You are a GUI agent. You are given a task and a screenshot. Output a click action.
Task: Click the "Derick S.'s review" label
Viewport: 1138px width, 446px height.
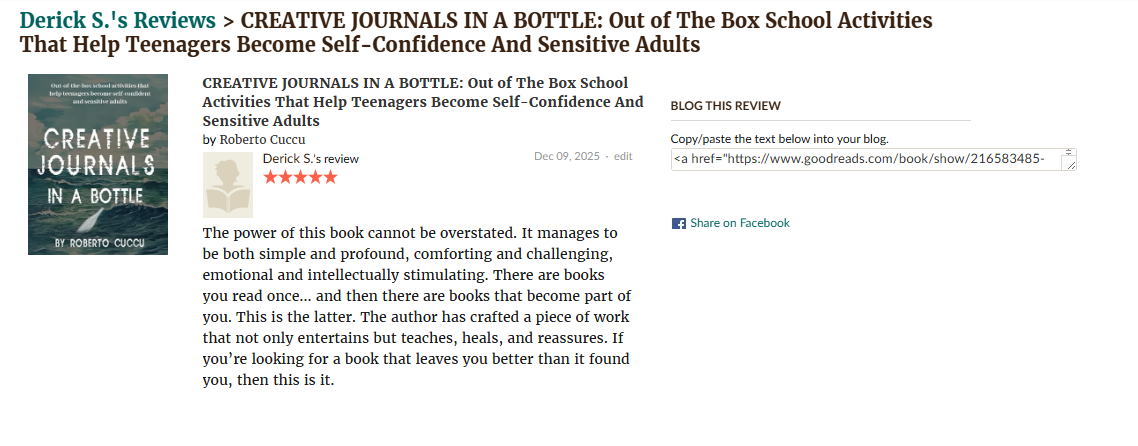click(310, 158)
